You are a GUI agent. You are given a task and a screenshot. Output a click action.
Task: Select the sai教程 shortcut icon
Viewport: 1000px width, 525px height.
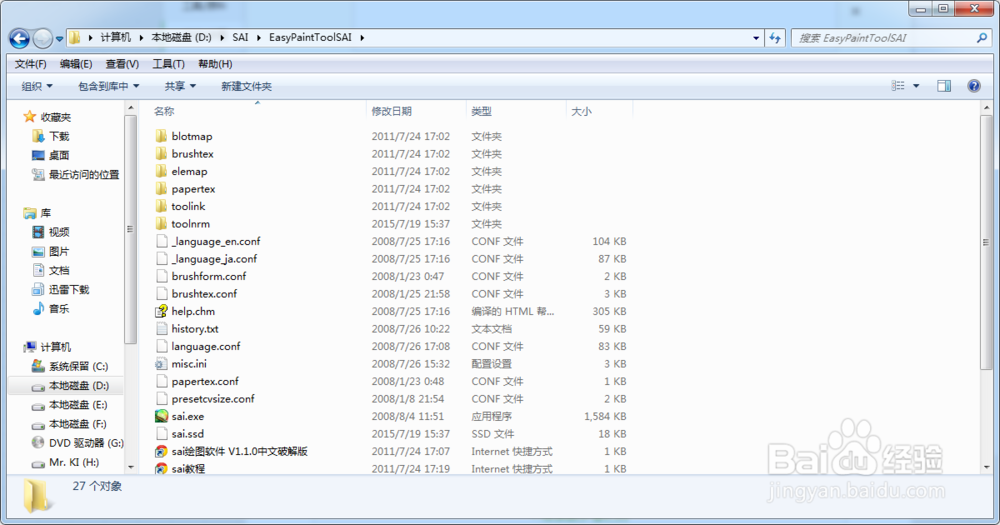tap(161, 468)
